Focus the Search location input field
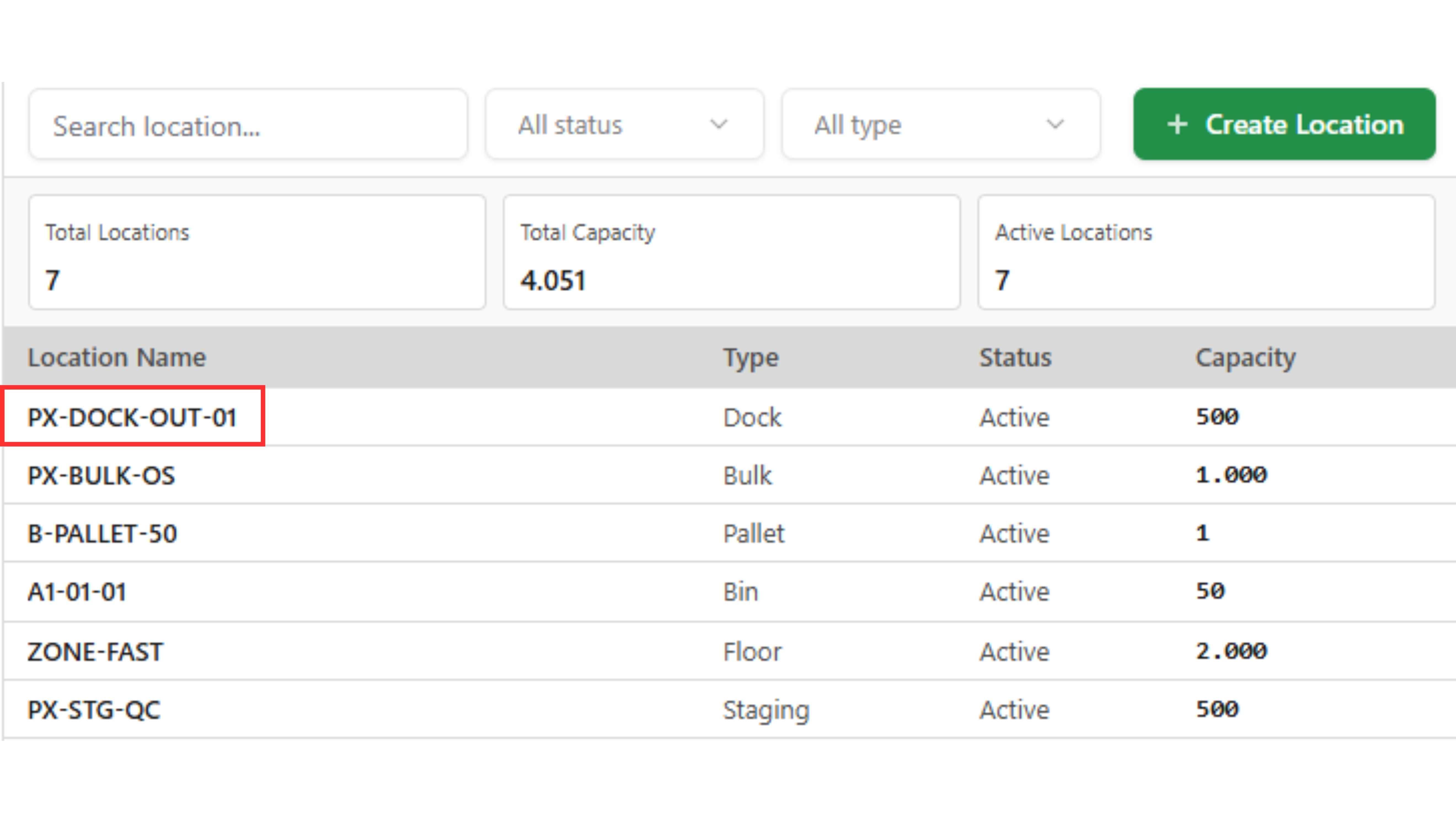This screenshot has height=819, width=1456. (x=248, y=125)
